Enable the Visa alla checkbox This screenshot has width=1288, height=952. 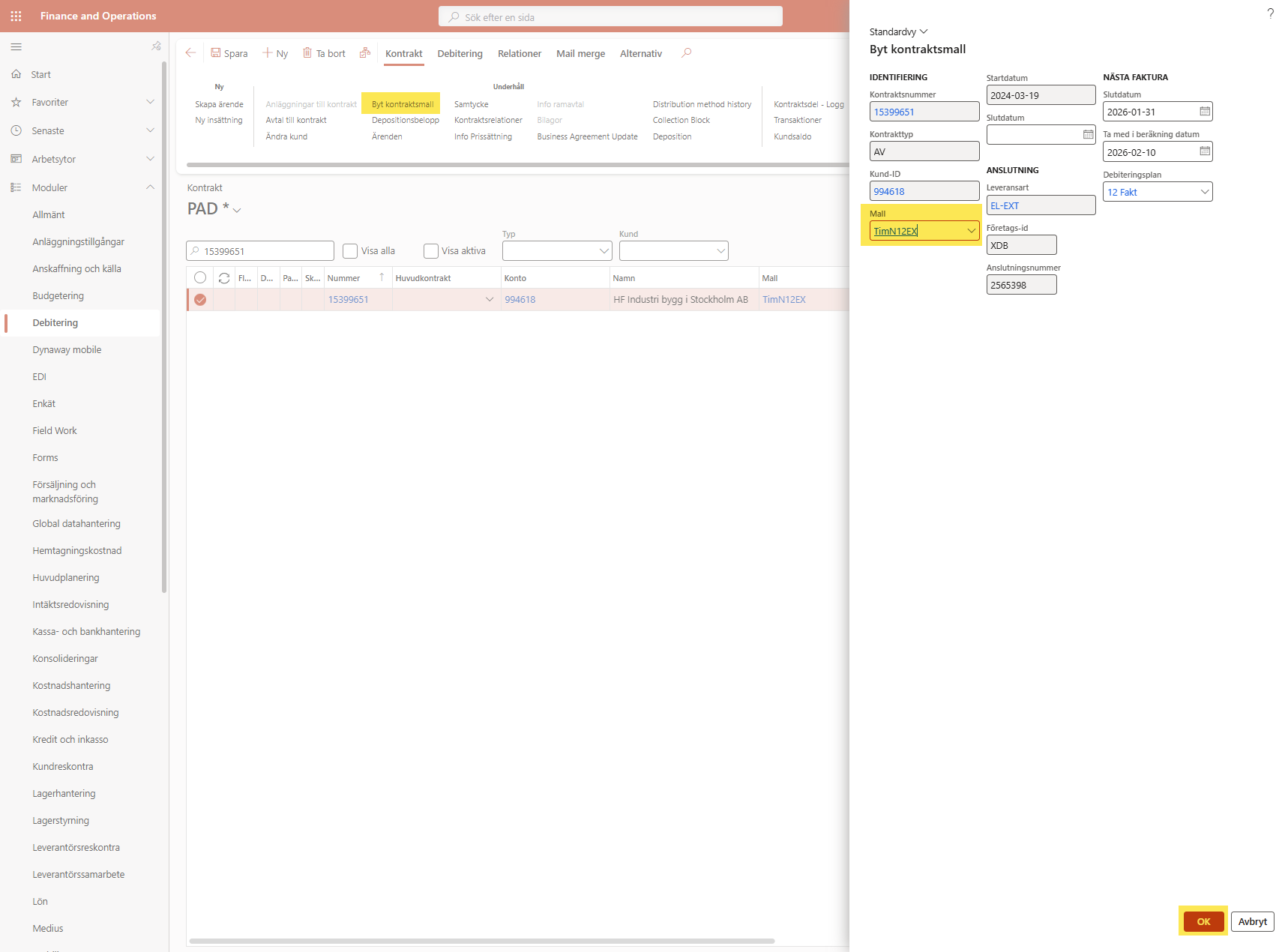coord(350,251)
